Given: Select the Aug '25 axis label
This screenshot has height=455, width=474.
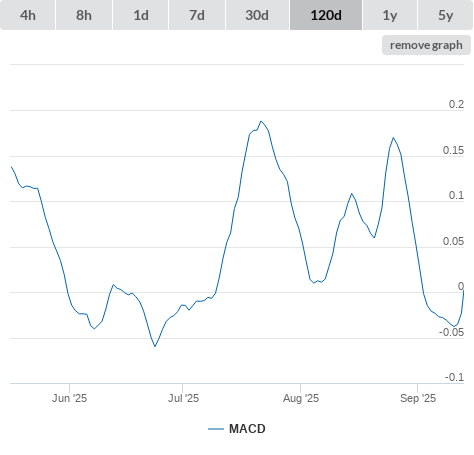Looking at the screenshot, I should 301,398.
